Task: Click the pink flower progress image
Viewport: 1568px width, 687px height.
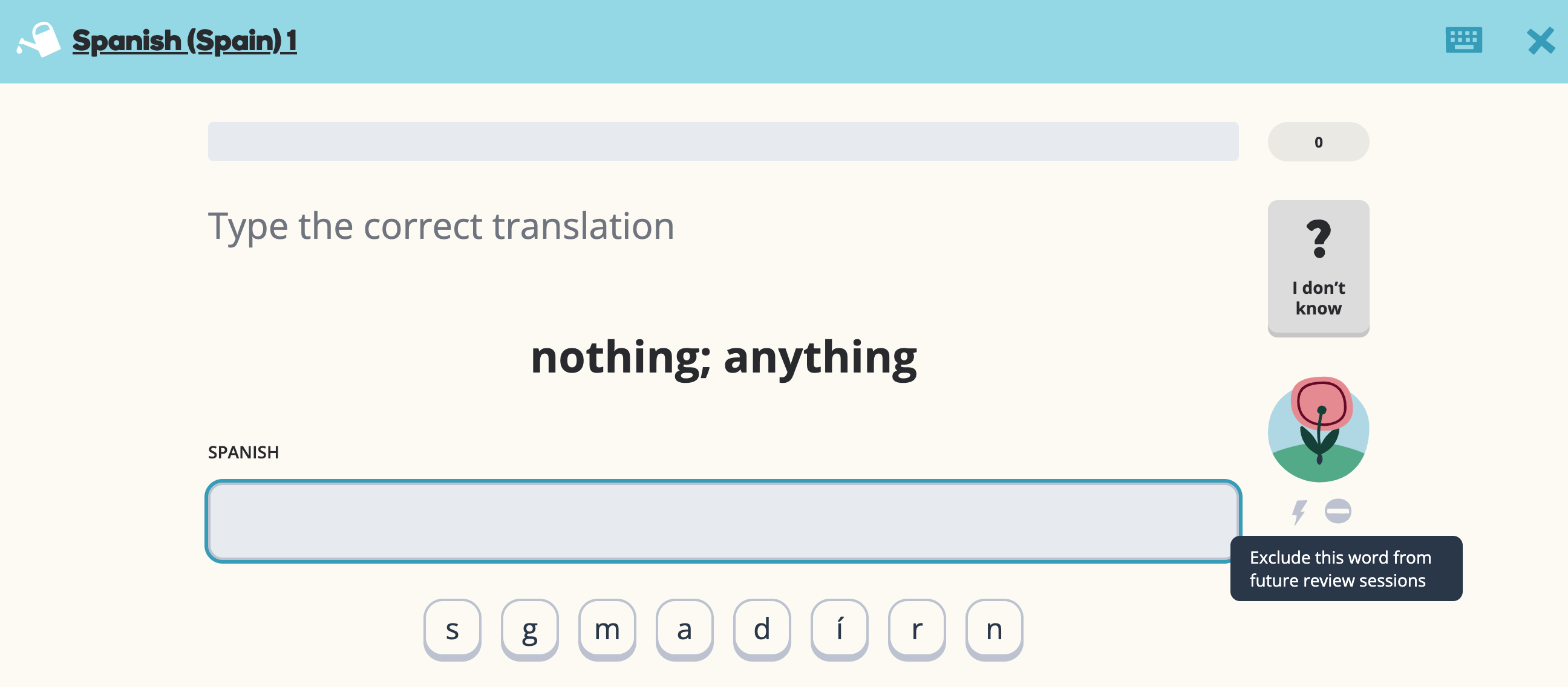Action: tap(1318, 429)
